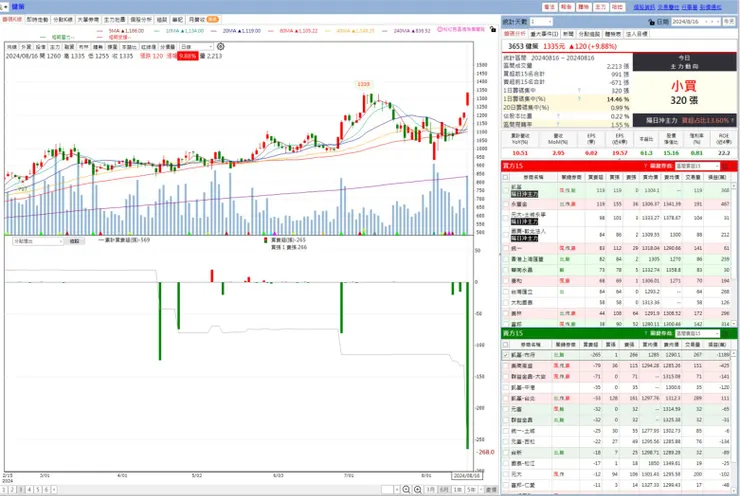
Task: Click 買方15 table scrollbar up arrow
Action: (733, 186)
